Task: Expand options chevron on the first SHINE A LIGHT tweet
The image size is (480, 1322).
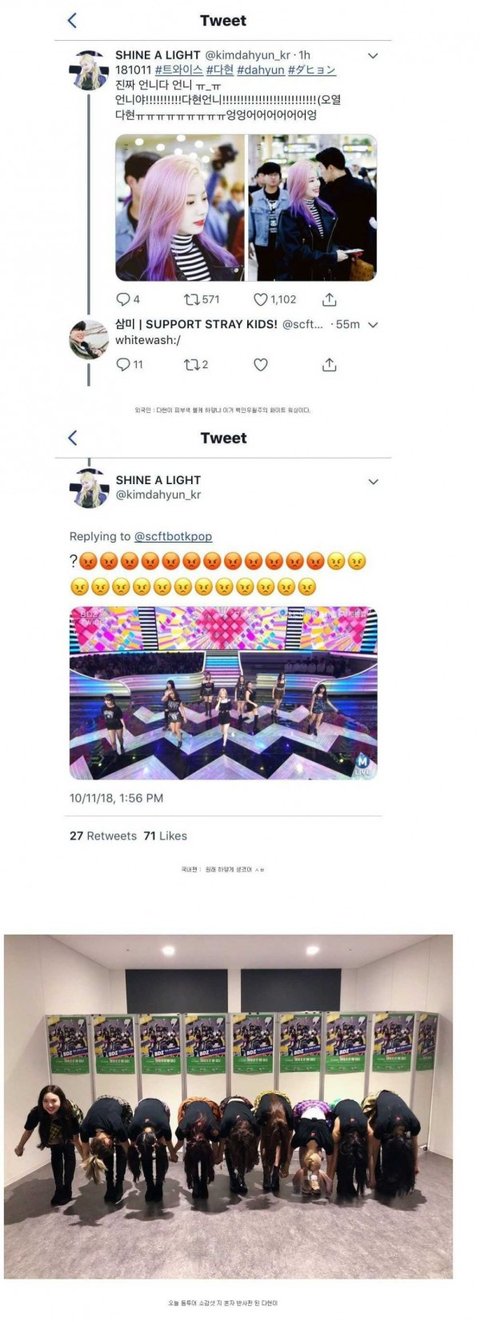Action: pos(373,56)
